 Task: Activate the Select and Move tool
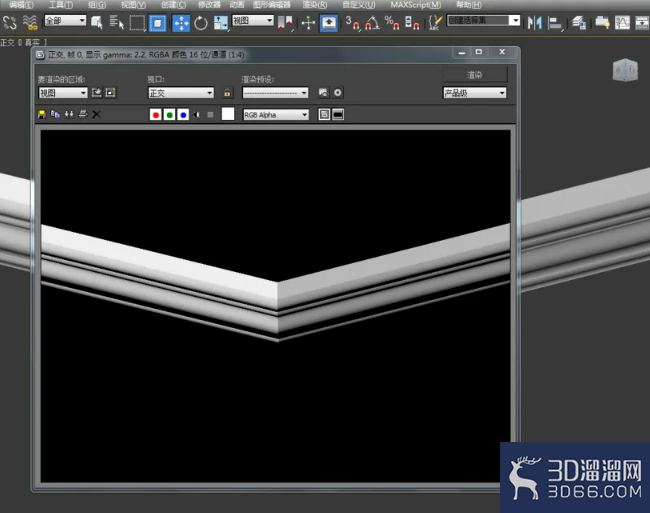point(181,23)
